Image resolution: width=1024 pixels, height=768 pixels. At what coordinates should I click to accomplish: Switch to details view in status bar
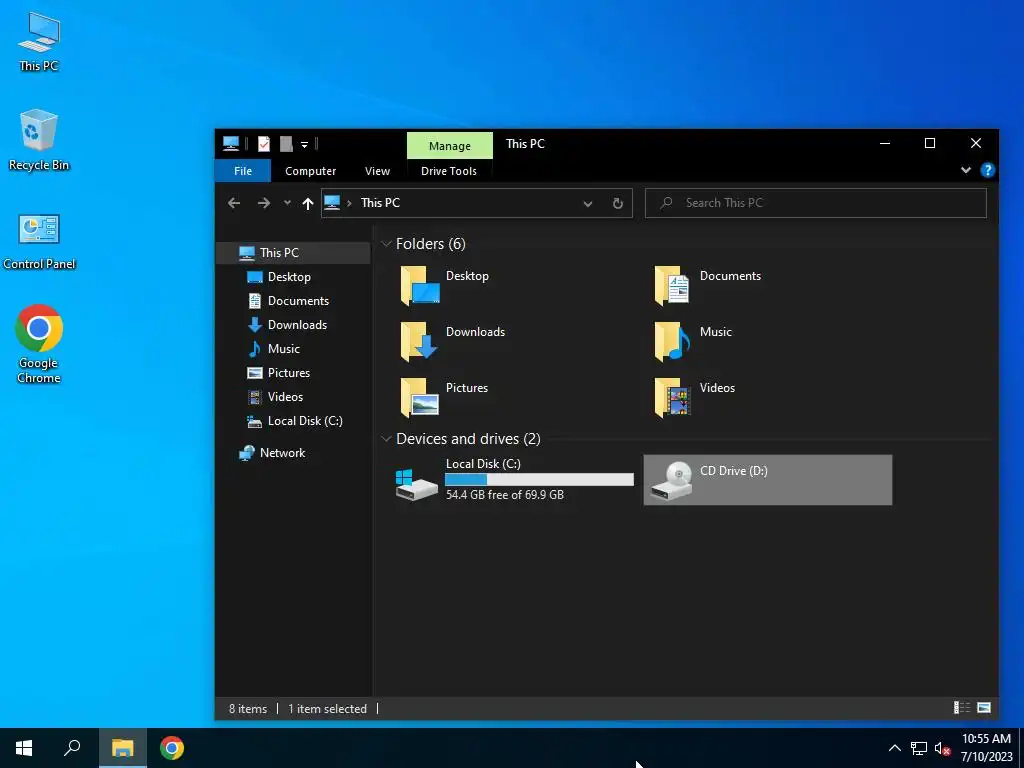pos(962,708)
